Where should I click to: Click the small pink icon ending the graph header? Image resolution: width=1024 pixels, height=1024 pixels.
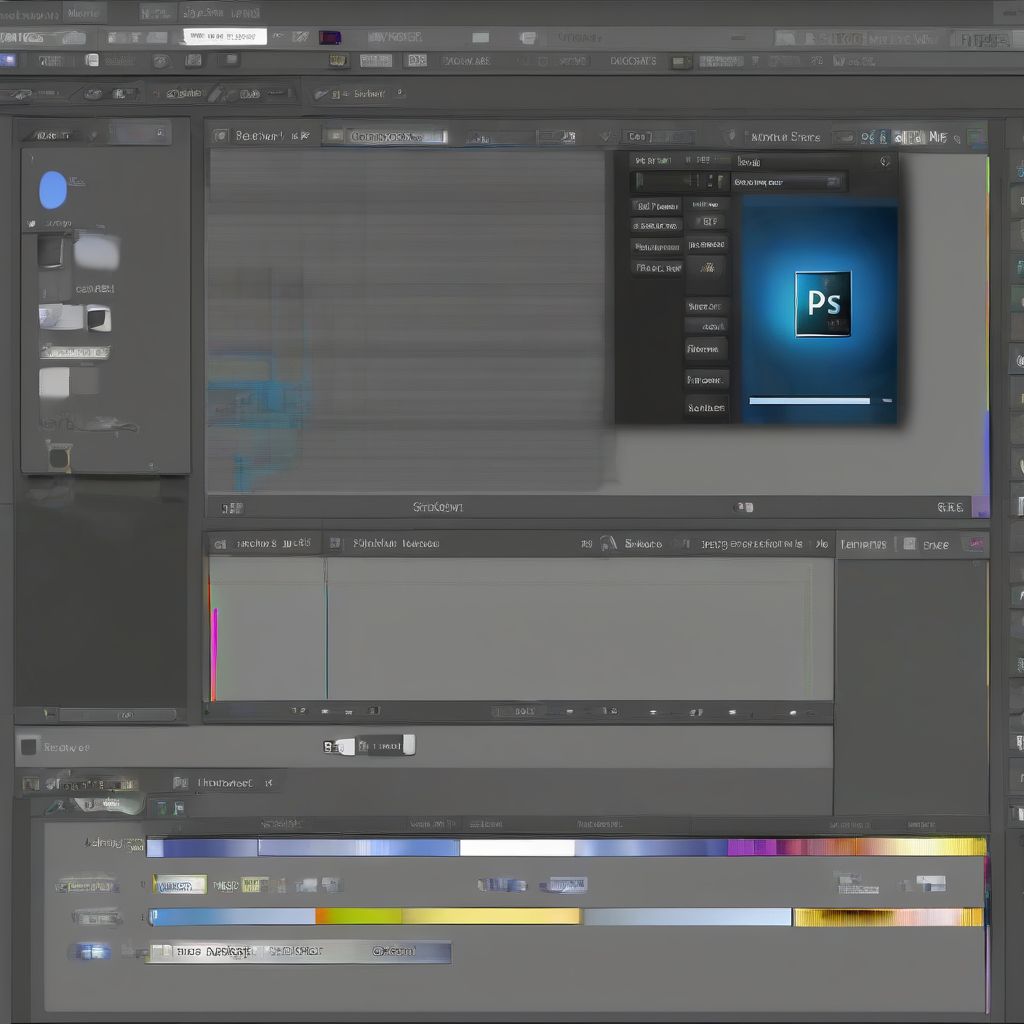coord(976,543)
